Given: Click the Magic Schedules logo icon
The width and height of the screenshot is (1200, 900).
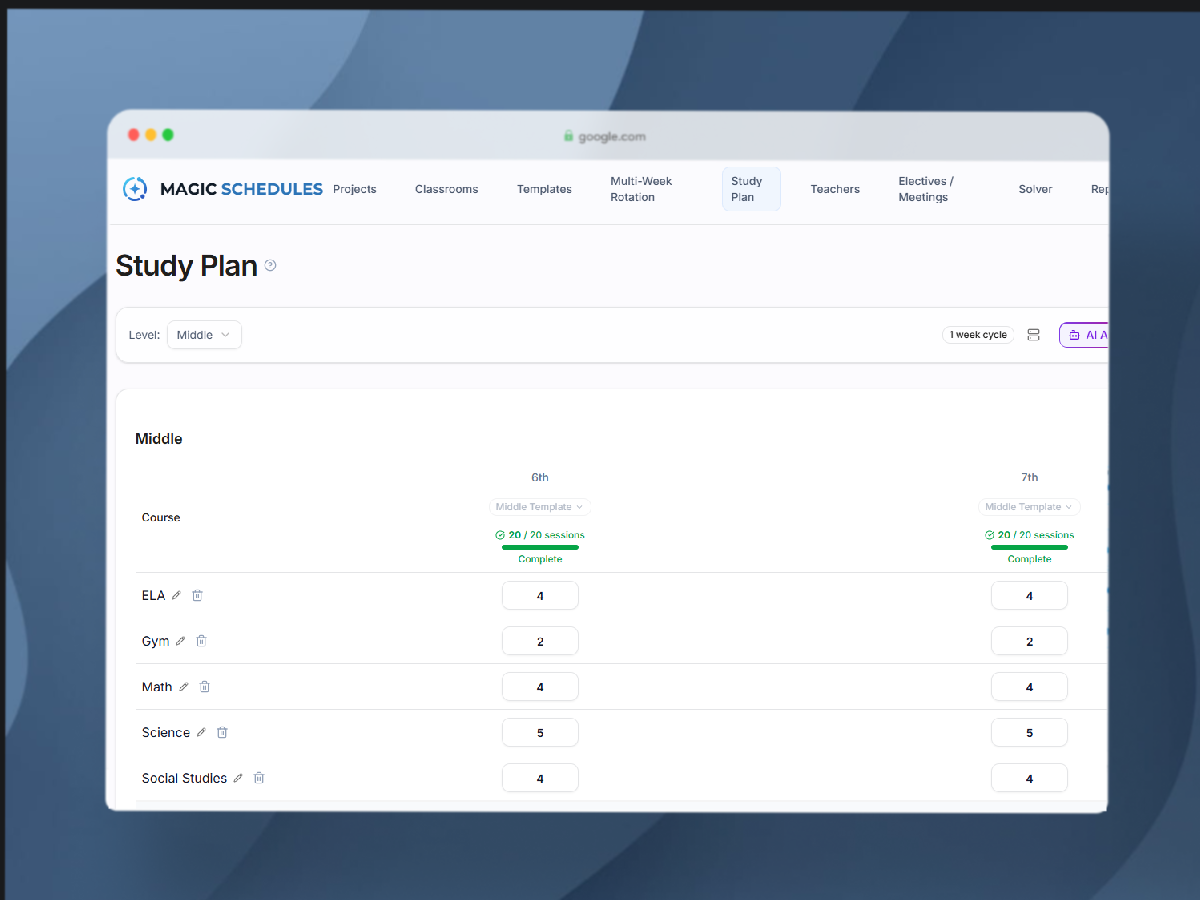Looking at the screenshot, I should [x=135, y=189].
